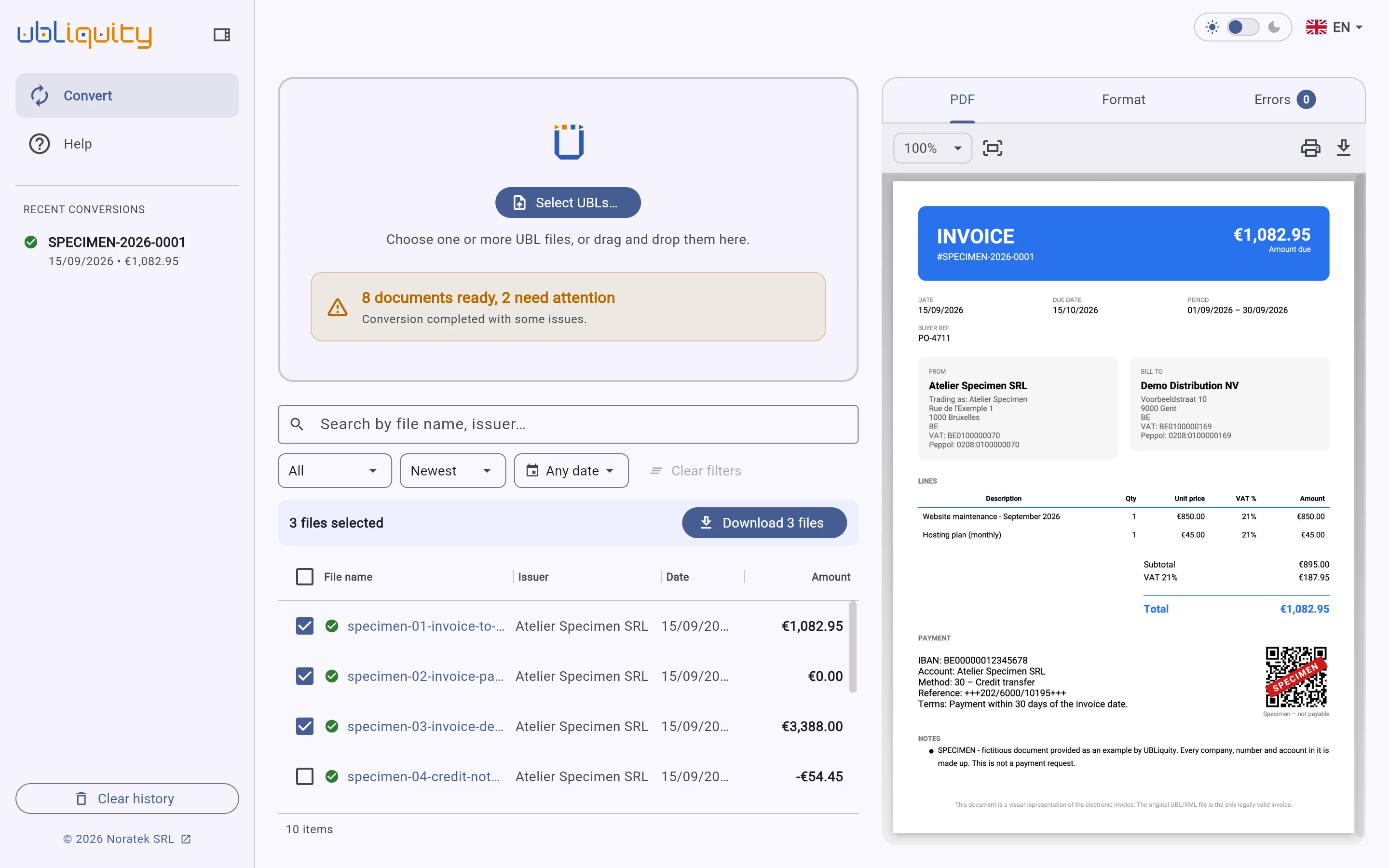Open the Noratek SRL external link
Viewport: 1389px width, 868px height.
[127, 839]
